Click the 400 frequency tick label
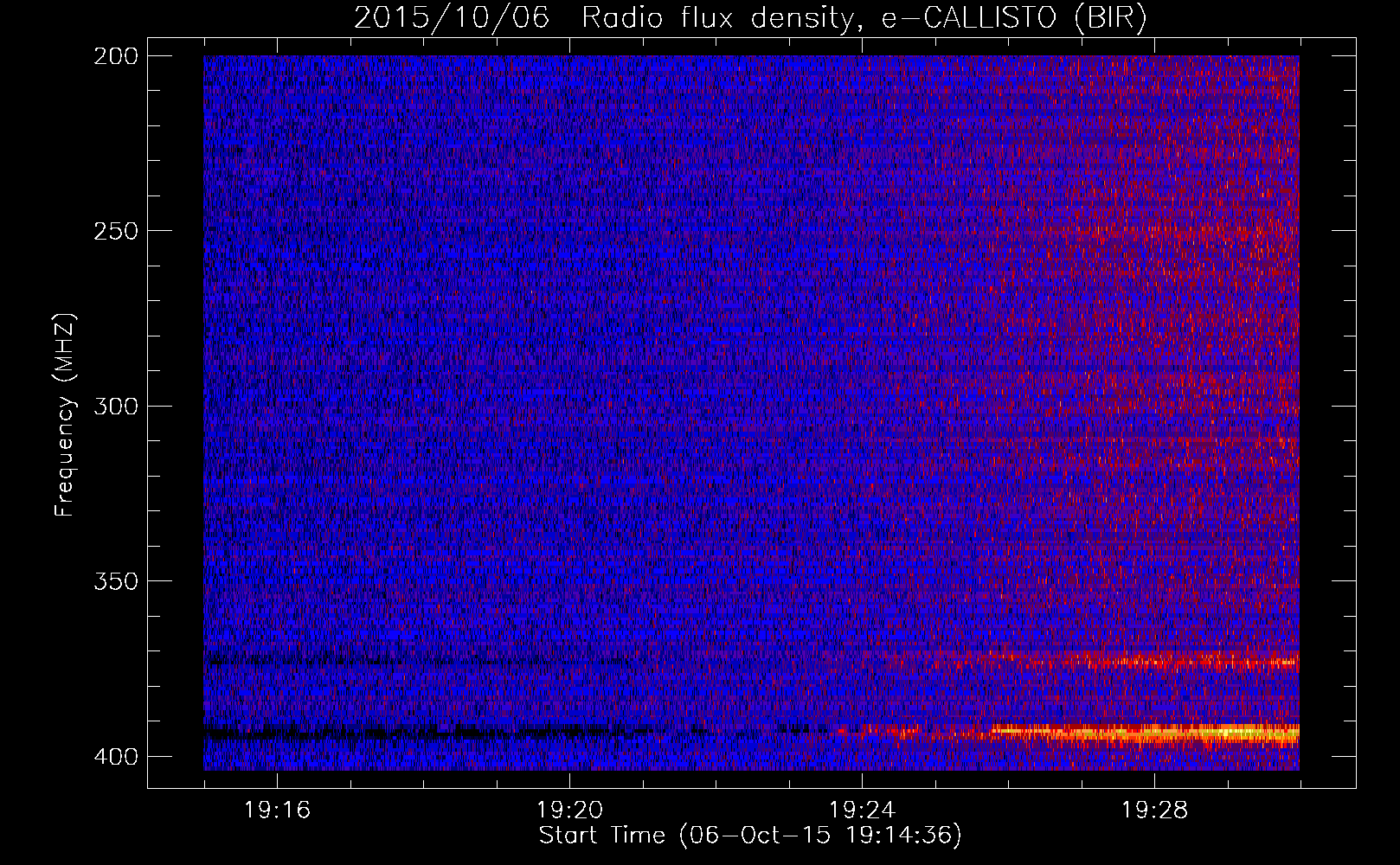This screenshot has height=865, width=1400. click(115, 757)
